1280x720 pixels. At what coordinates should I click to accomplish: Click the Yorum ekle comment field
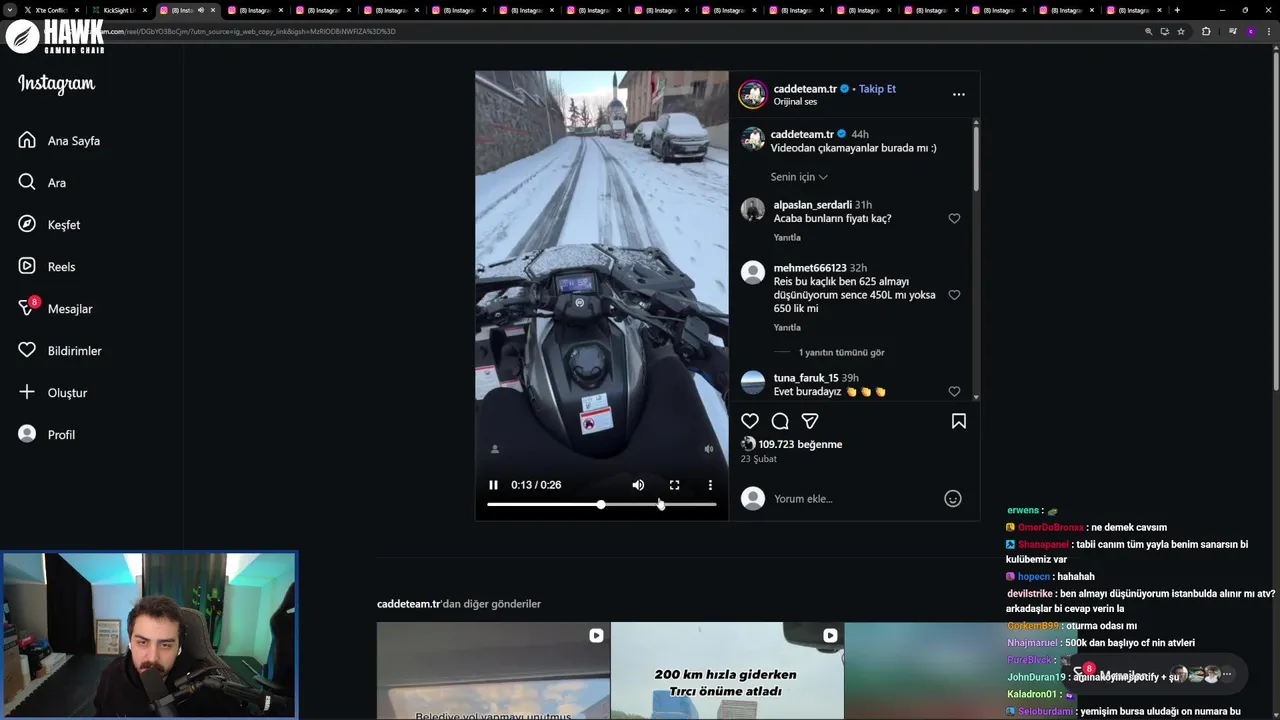click(855, 498)
